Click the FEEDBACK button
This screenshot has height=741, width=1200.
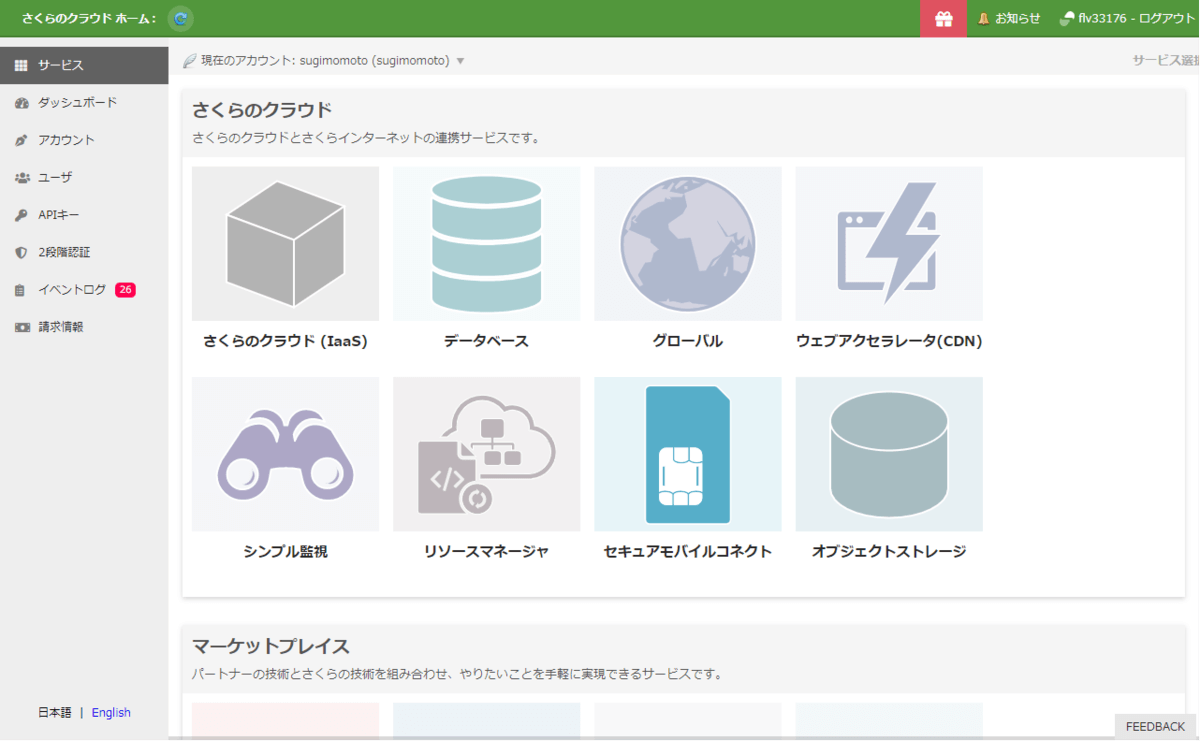[1155, 727]
